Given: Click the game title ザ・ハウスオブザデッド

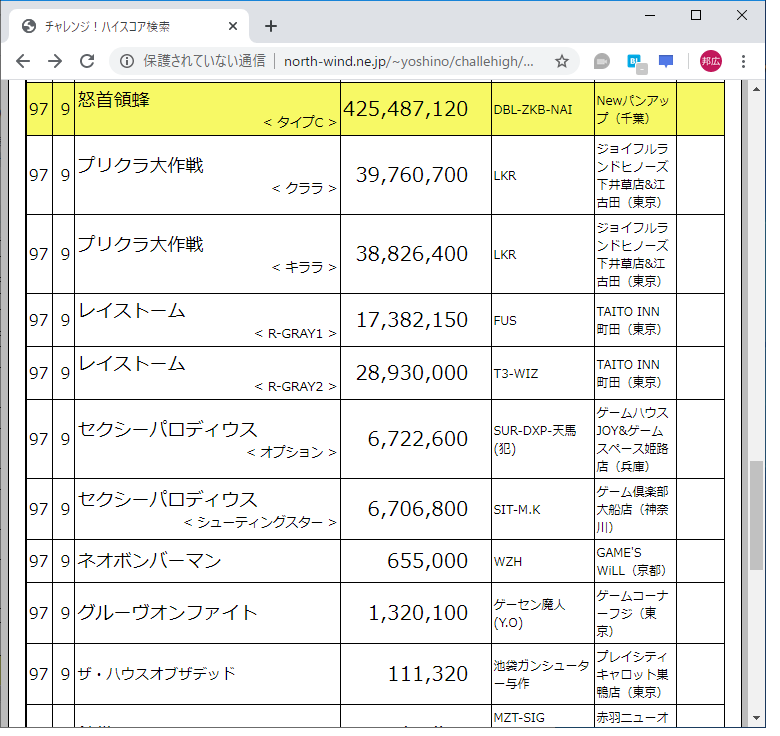Looking at the screenshot, I should tap(156, 674).
